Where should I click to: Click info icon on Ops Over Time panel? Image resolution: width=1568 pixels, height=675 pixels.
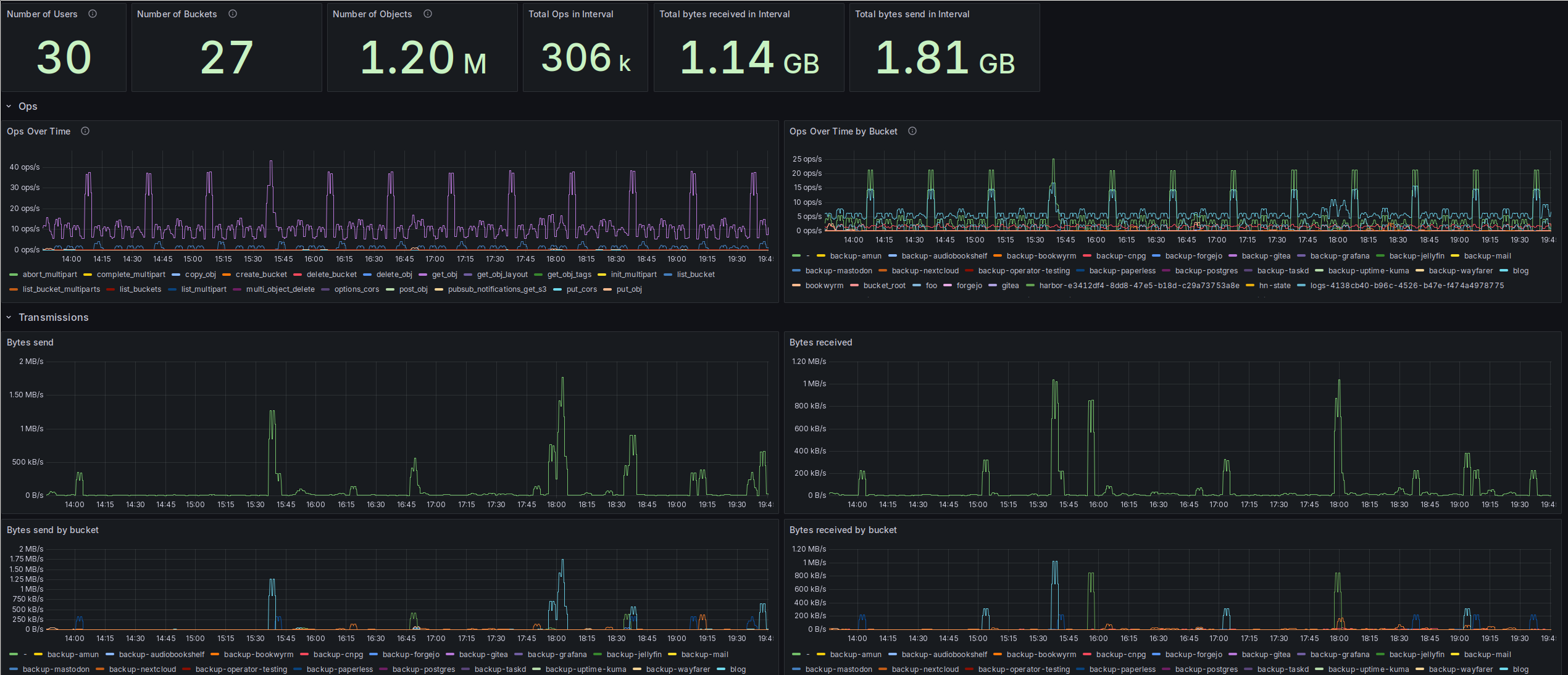85,131
